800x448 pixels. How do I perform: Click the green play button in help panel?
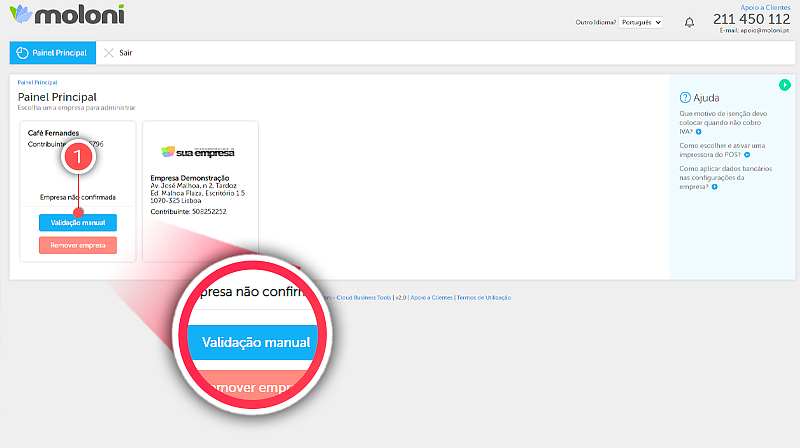(785, 85)
